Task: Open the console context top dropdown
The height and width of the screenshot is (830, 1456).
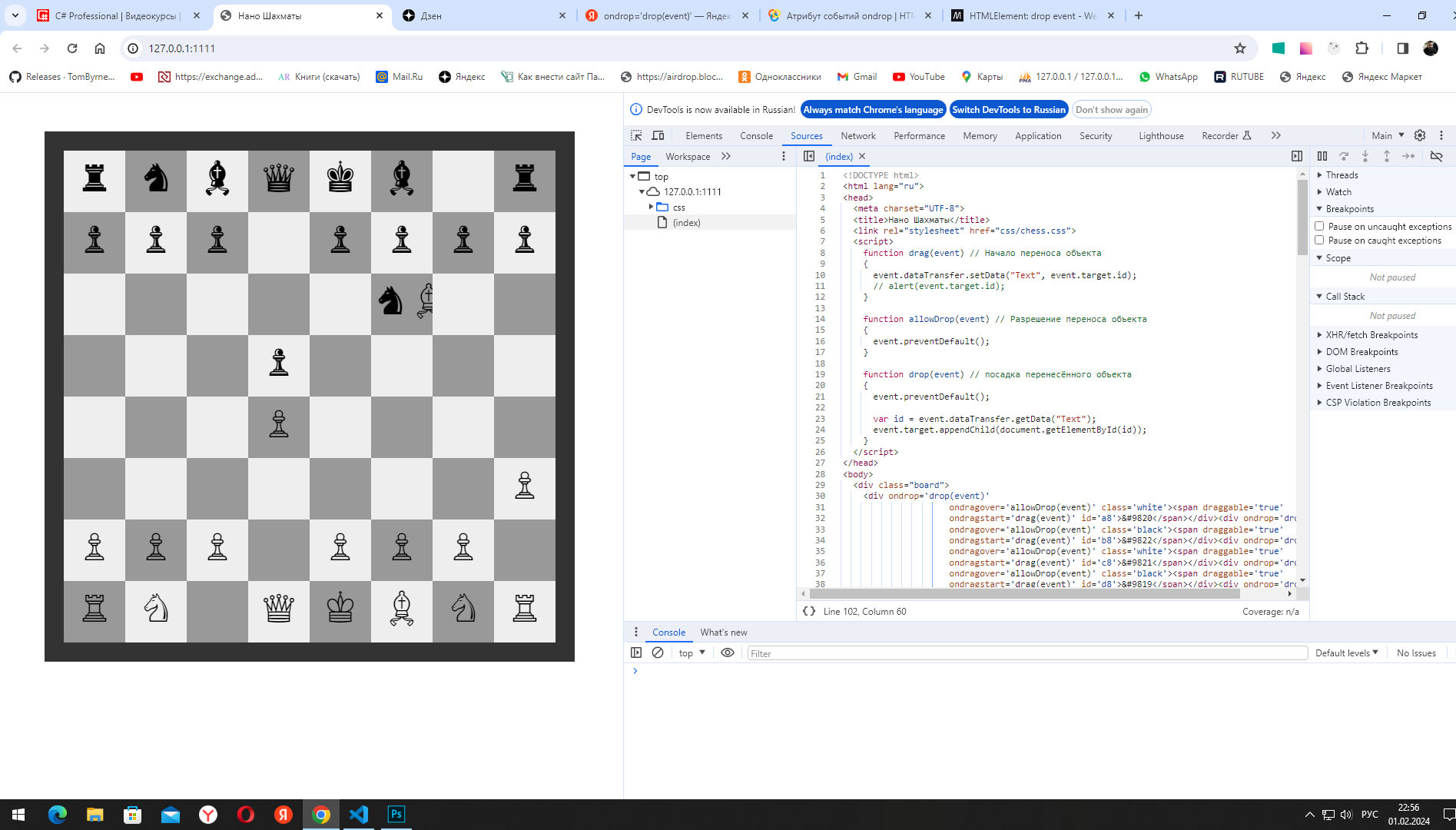Action: pos(692,652)
